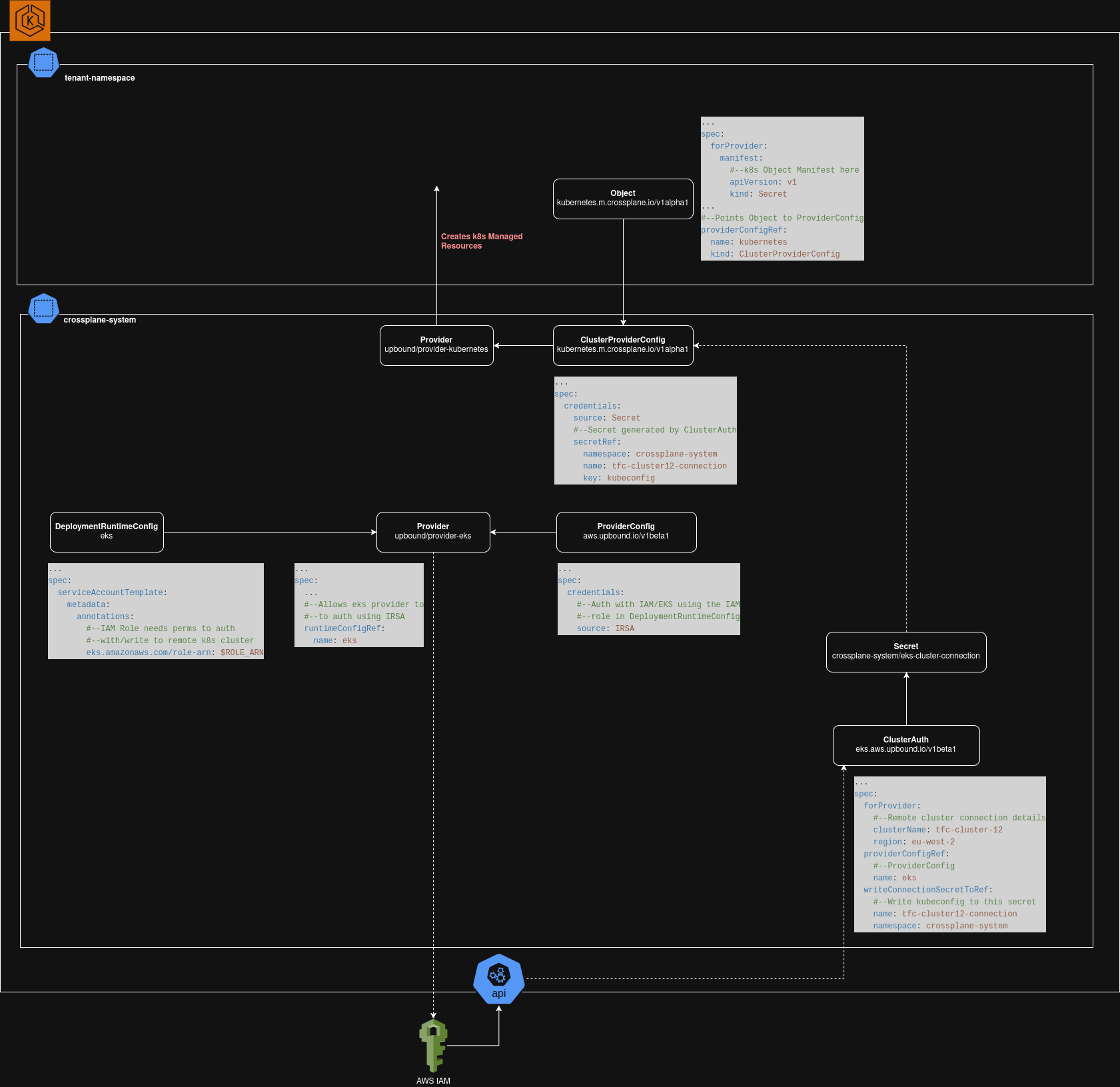Viewport: 1120px width, 1087px height.
Task: Select the Object kubernetes.m.crossplane.io node
Action: tap(623, 199)
